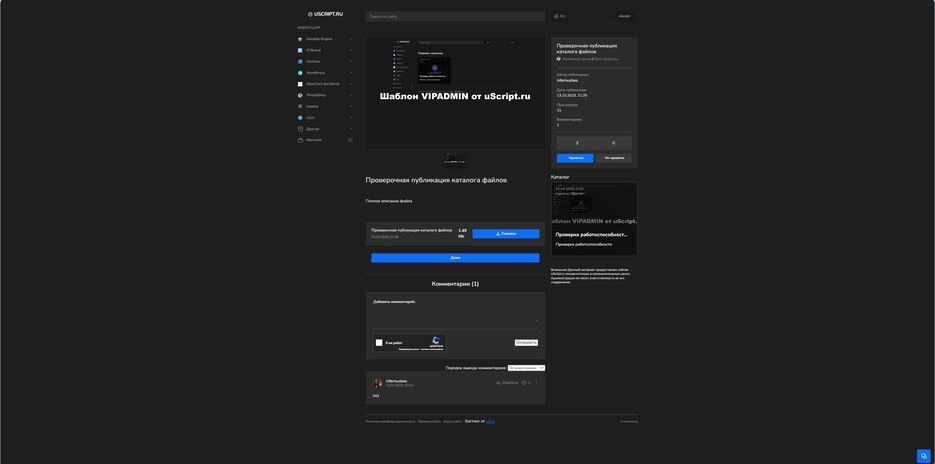
Task: Open the comment sort order dropdown
Action: [x=526, y=368]
